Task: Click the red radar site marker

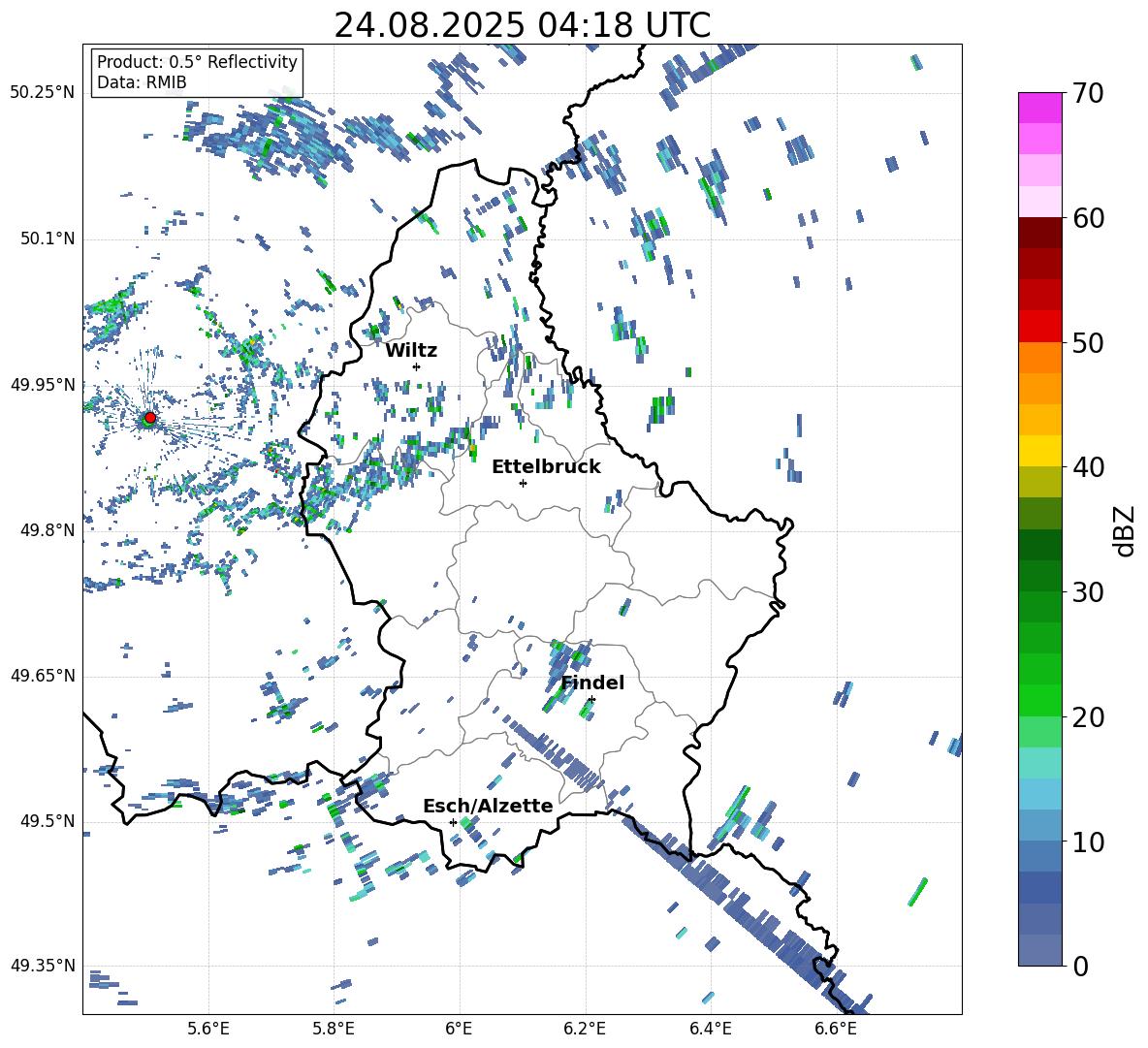Action: point(149,417)
